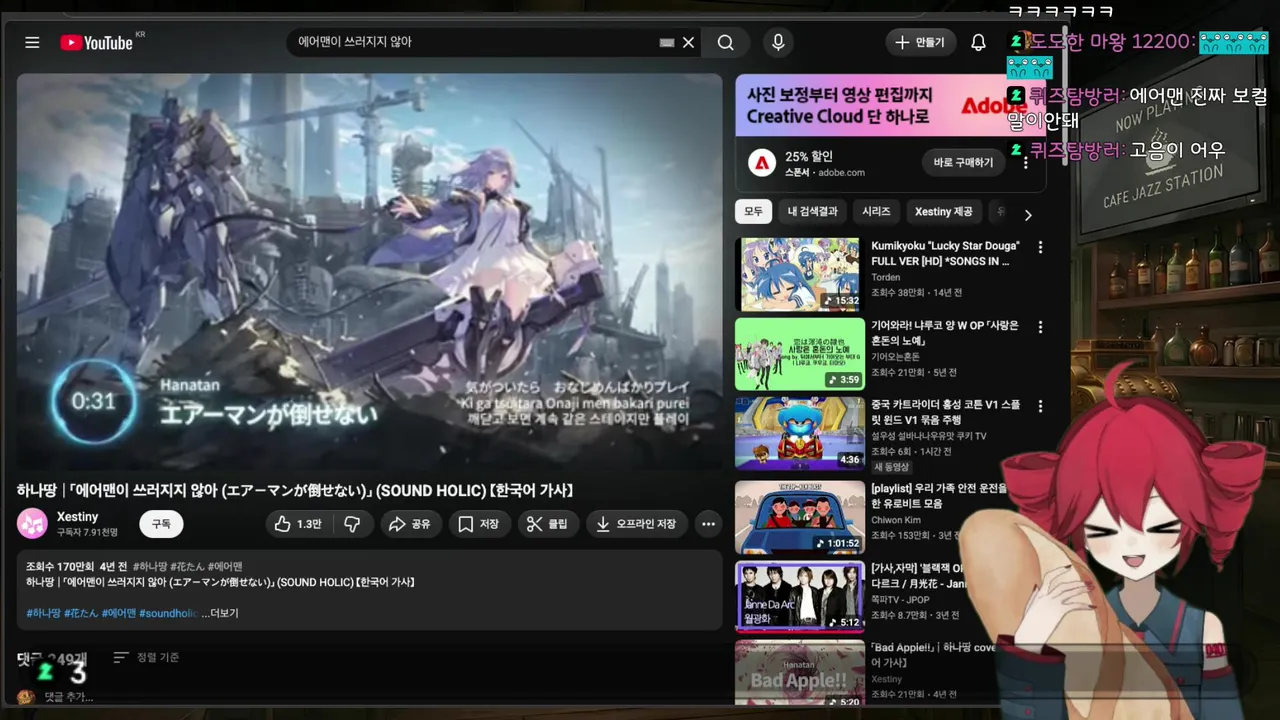This screenshot has height=720, width=1280.
Task: Open the Janne Da Arc 월광화 video thumbnail
Action: [799, 597]
